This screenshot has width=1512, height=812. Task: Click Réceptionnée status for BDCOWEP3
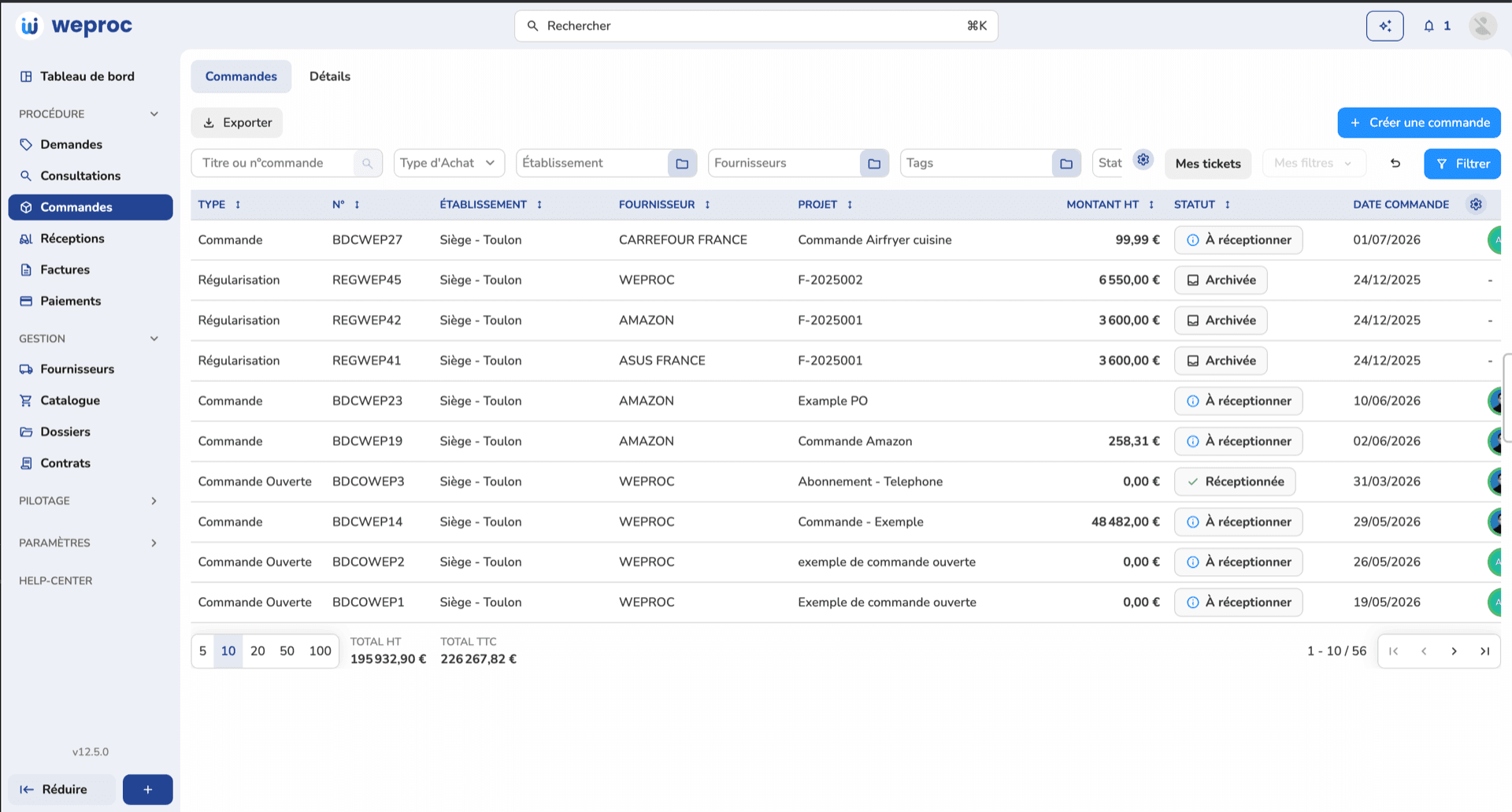click(x=1235, y=482)
